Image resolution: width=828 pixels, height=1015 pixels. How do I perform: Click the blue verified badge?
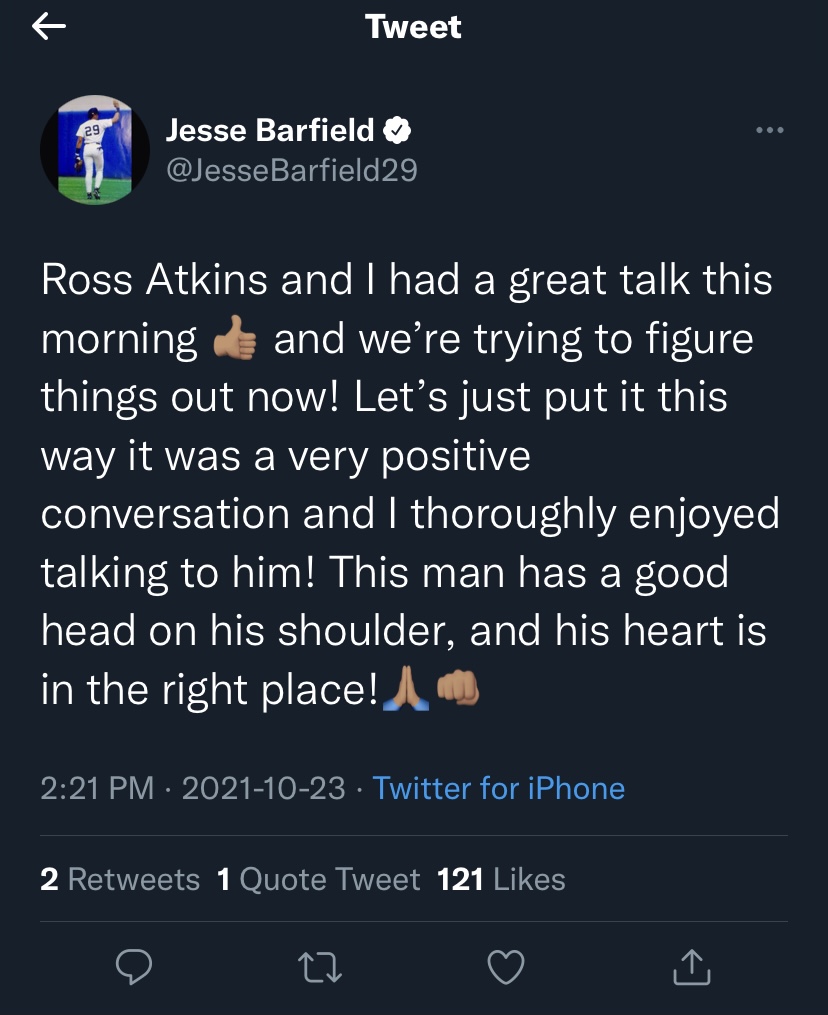(398, 130)
